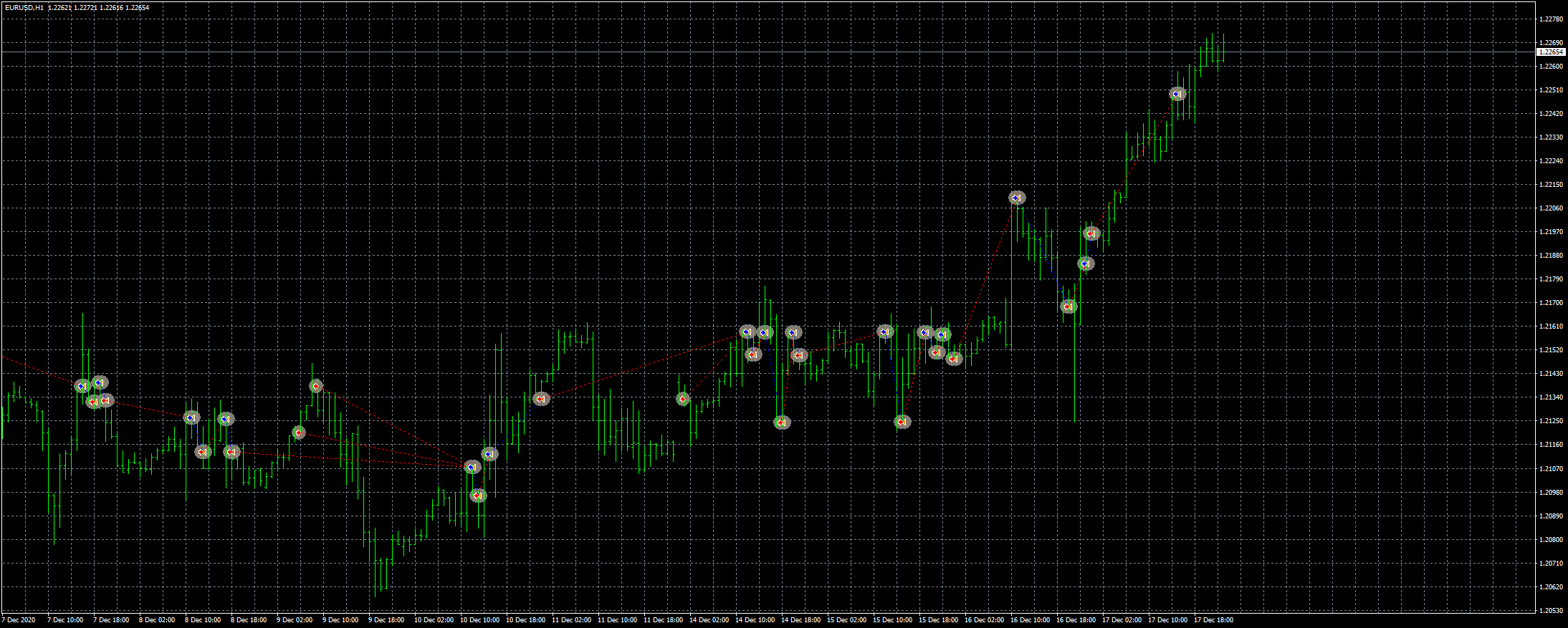1568x628 pixels.
Task: Click red marker at 1.21250 above 14 Dec 18:00
Action: point(782,422)
